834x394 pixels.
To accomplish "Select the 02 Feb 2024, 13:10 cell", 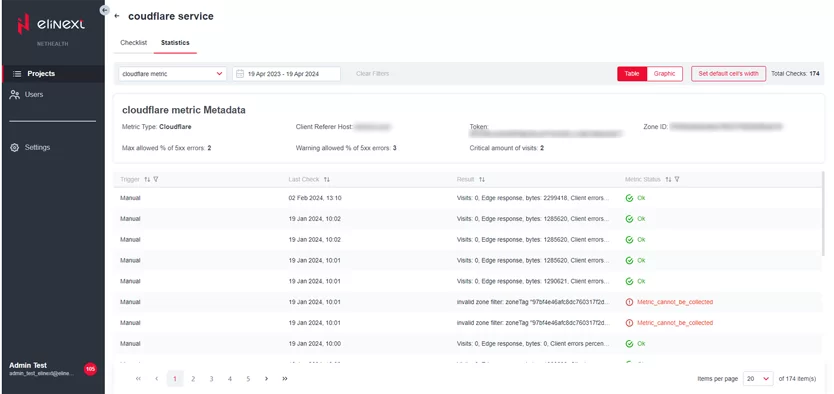I will [x=315, y=198].
